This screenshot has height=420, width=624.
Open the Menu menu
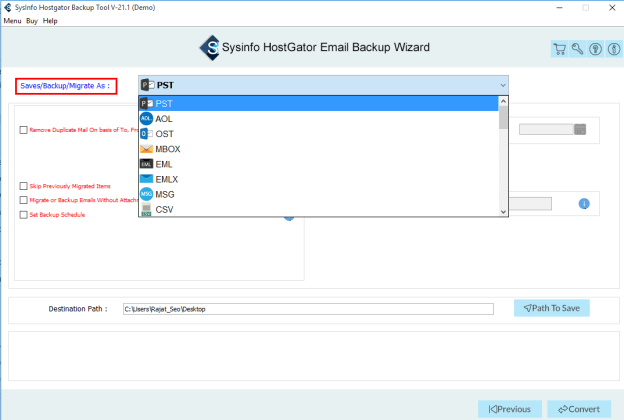[12, 21]
